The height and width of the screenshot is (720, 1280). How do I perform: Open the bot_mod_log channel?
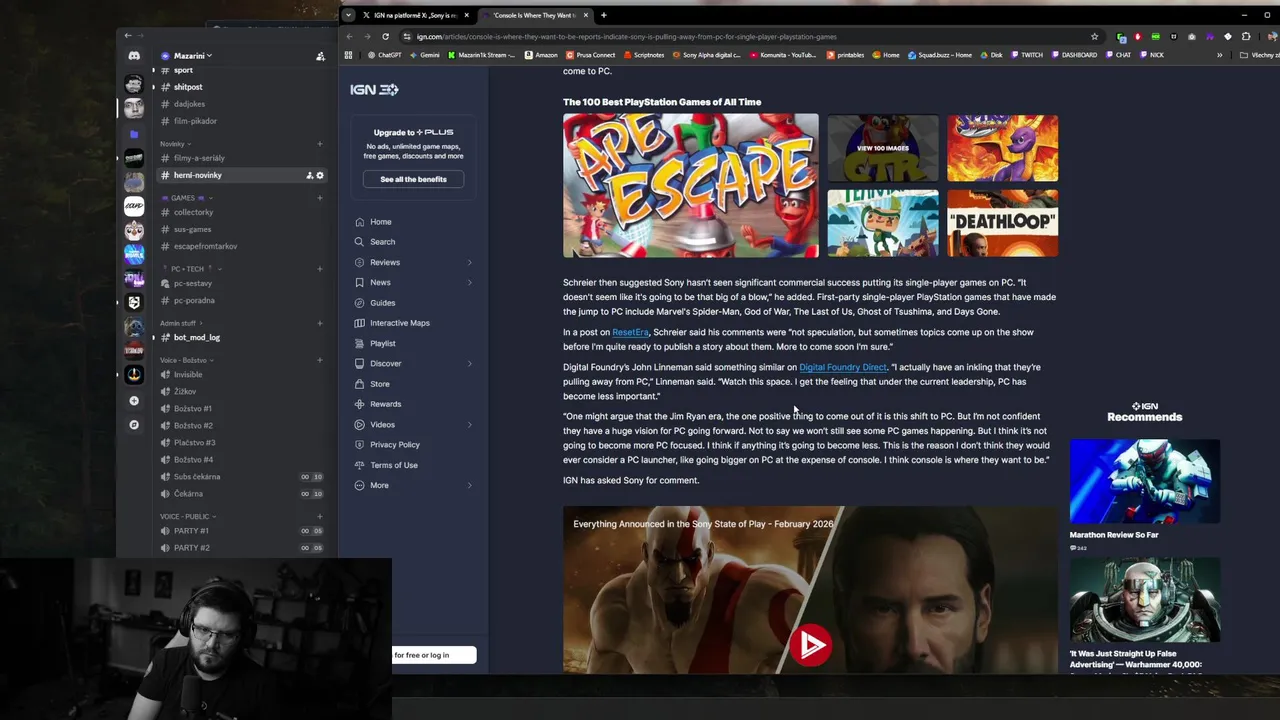point(197,338)
